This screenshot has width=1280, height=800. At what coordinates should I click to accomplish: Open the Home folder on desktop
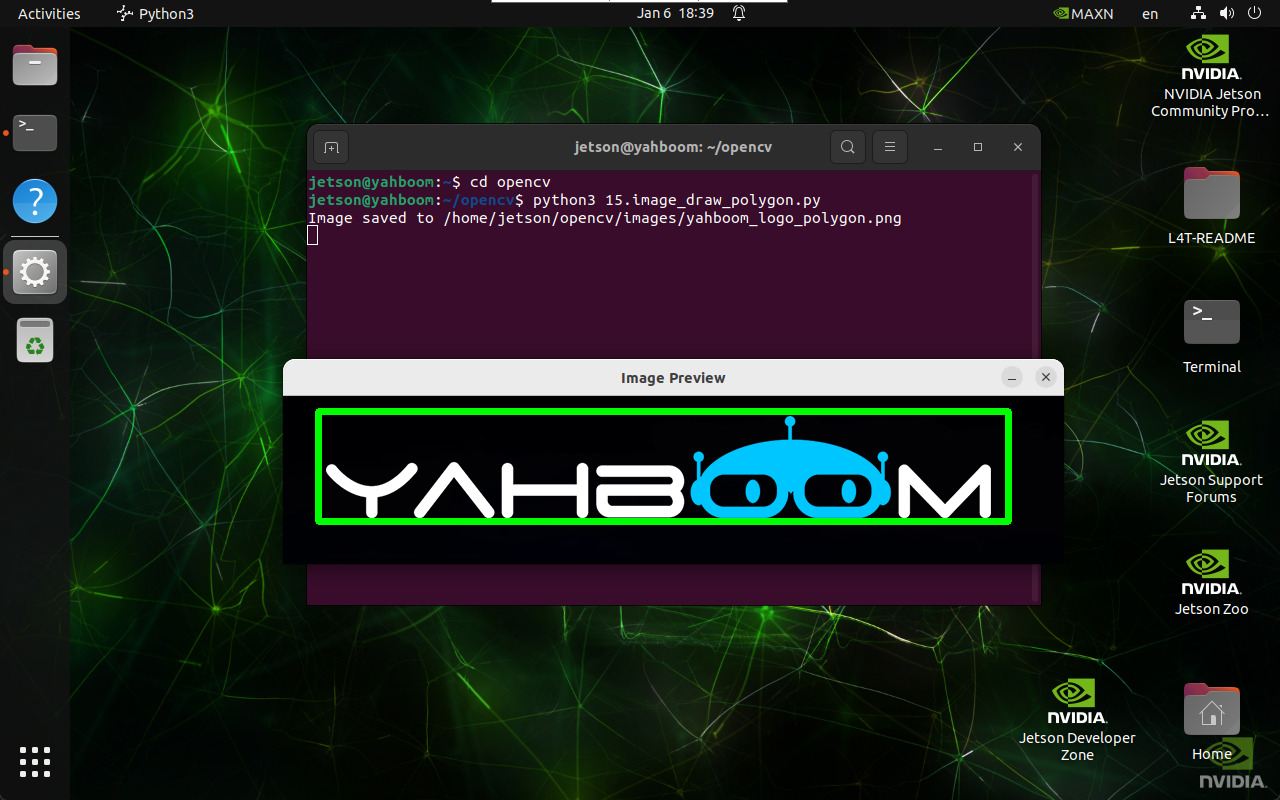coord(1211,722)
